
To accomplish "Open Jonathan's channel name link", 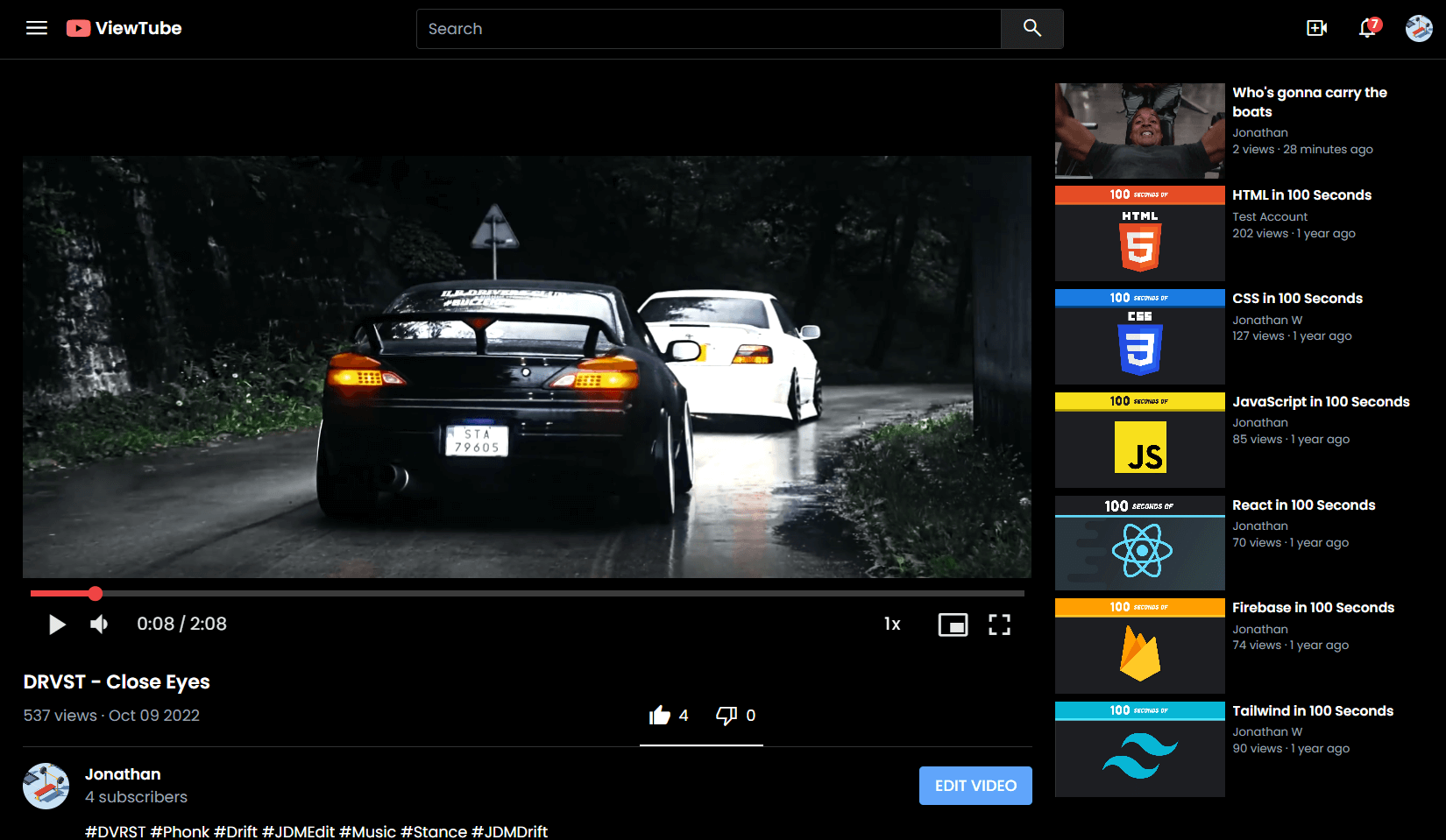I will coord(123,774).
